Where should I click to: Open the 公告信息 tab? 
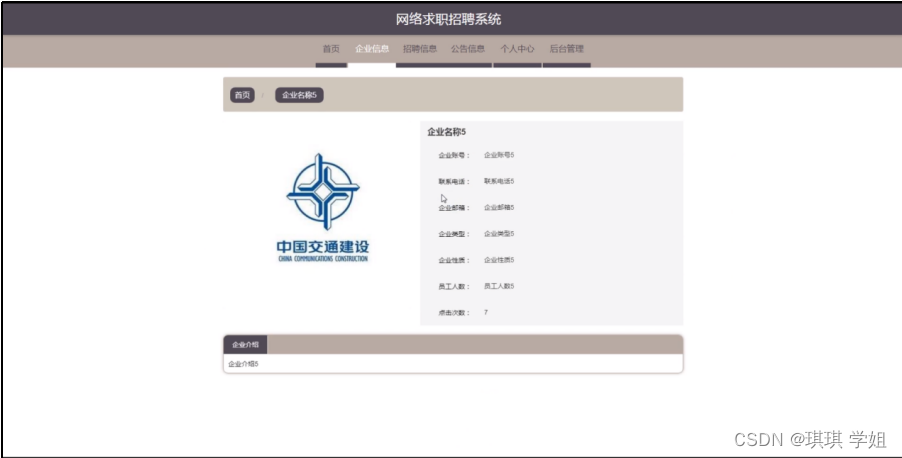(x=468, y=49)
